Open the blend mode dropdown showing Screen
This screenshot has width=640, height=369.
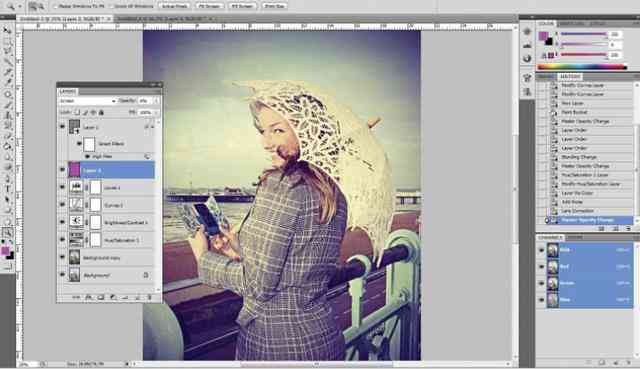coord(87,101)
